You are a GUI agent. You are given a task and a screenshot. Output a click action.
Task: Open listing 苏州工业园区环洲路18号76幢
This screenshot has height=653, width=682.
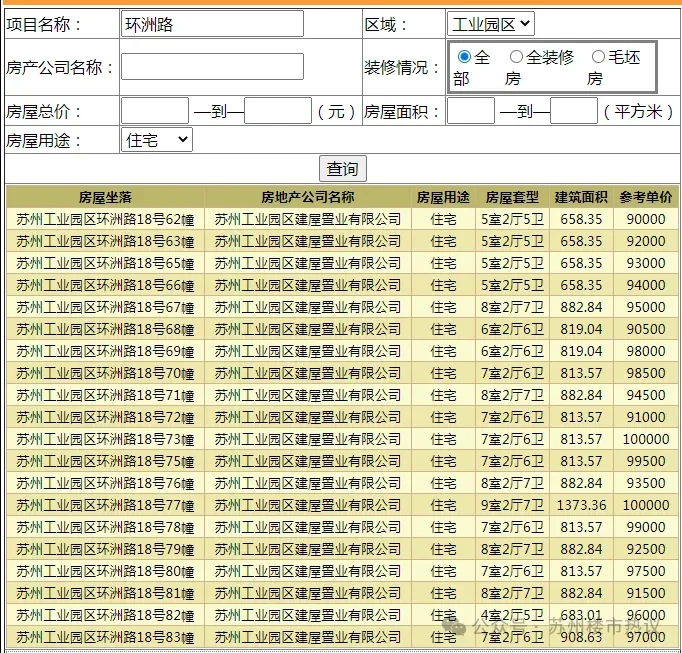tap(105, 483)
